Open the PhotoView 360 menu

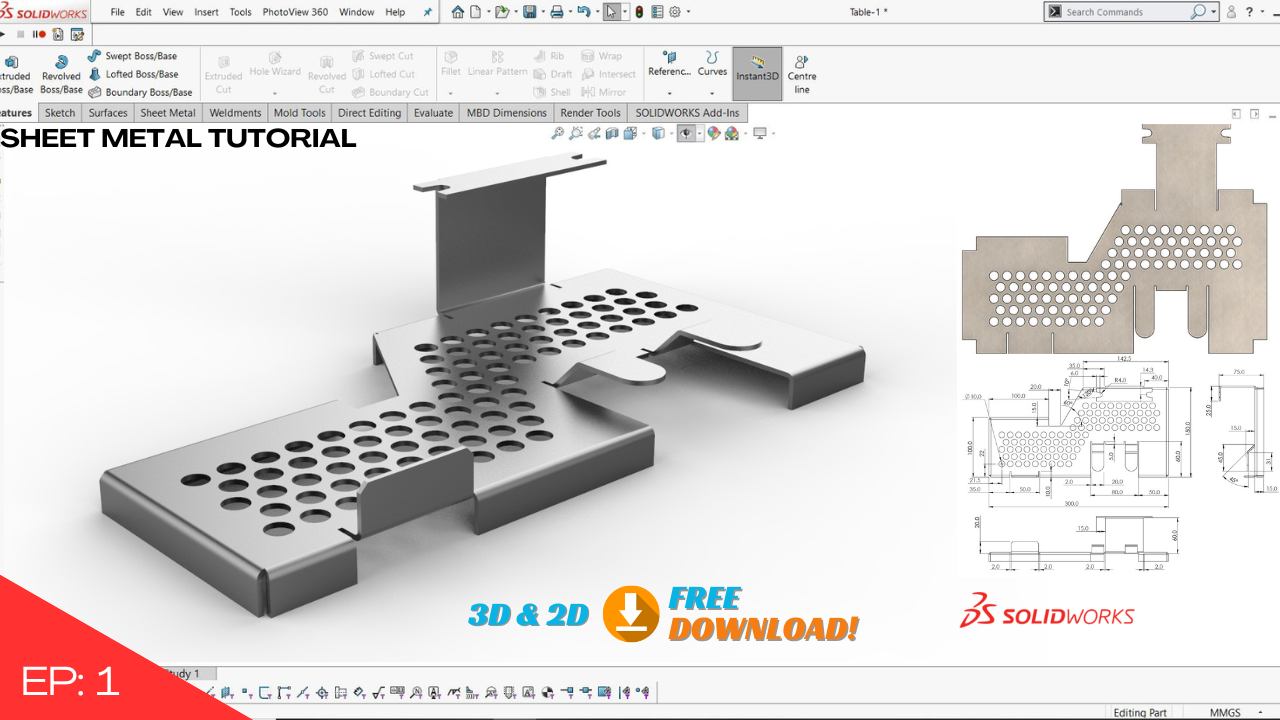pos(295,12)
